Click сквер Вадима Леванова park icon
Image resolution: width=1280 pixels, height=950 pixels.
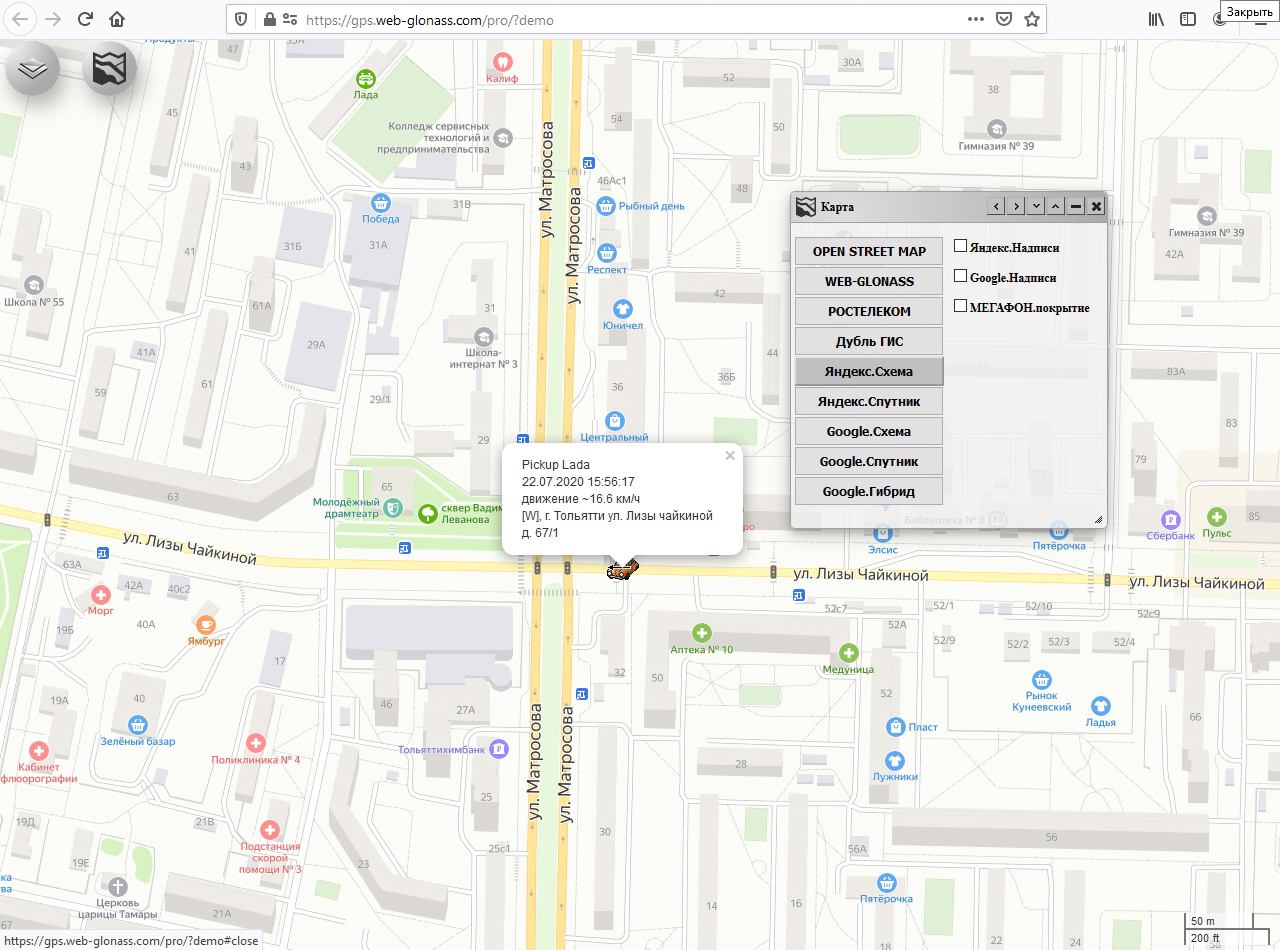(428, 513)
